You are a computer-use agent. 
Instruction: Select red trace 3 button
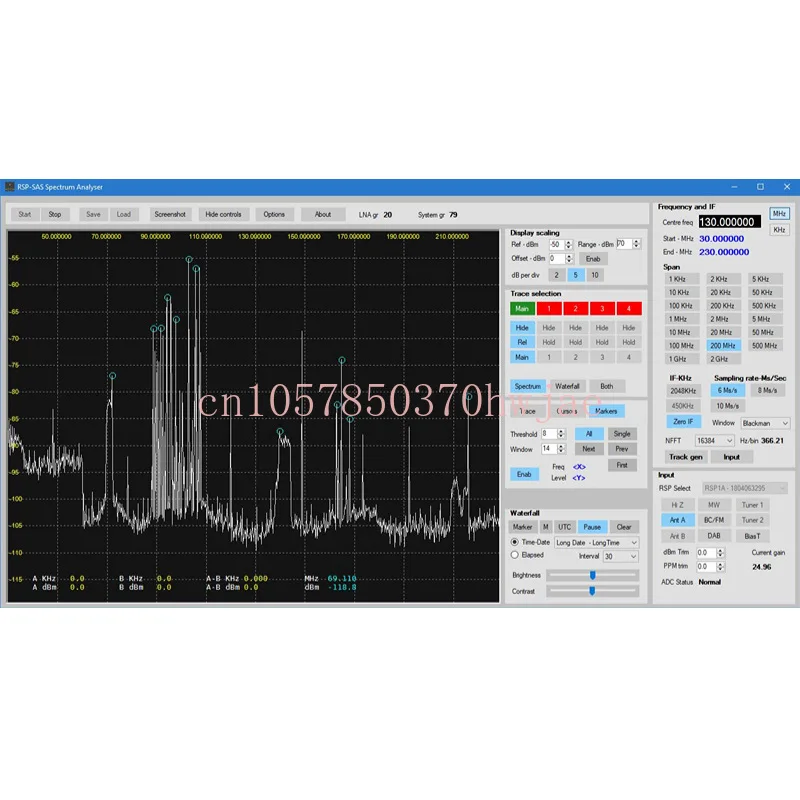602,308
